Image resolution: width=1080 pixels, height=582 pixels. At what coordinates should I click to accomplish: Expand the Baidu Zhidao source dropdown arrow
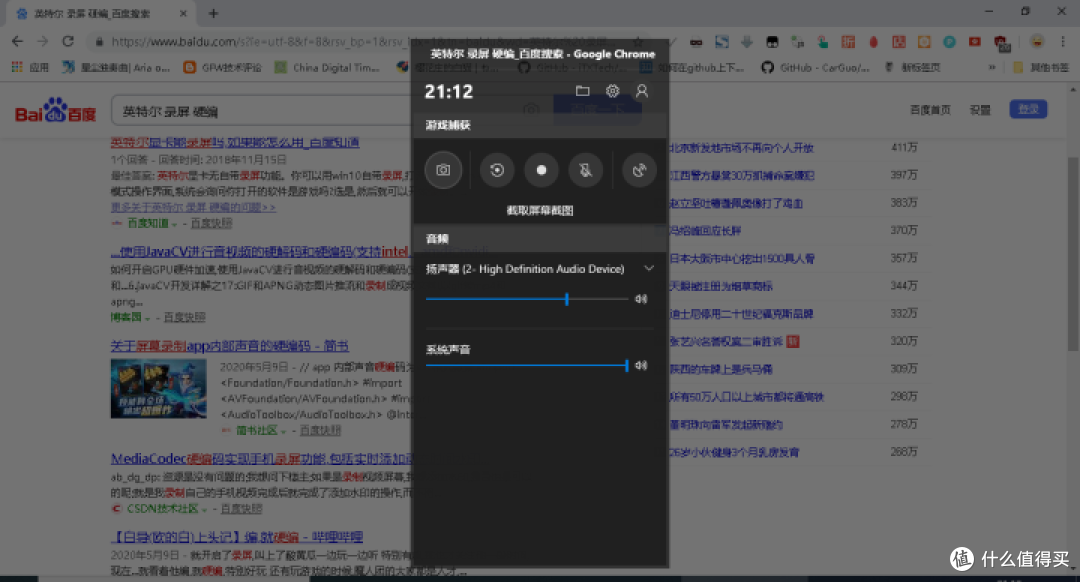tap(174, 224)
